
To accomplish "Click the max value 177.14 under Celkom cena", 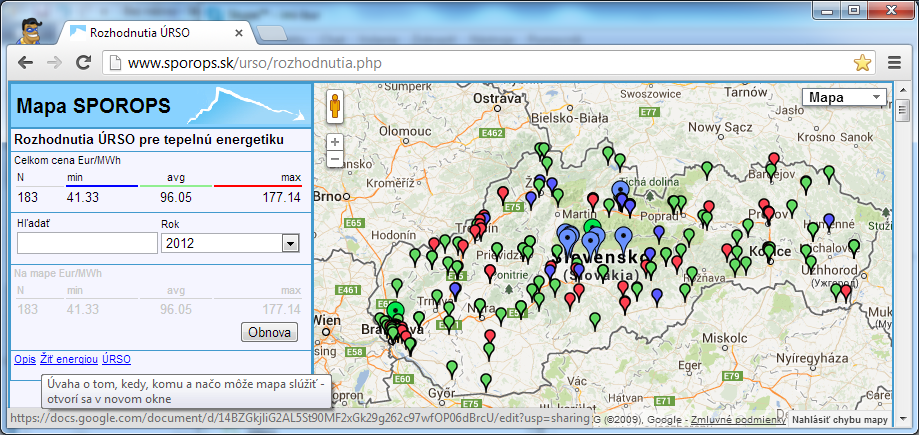I will point(282,198).
